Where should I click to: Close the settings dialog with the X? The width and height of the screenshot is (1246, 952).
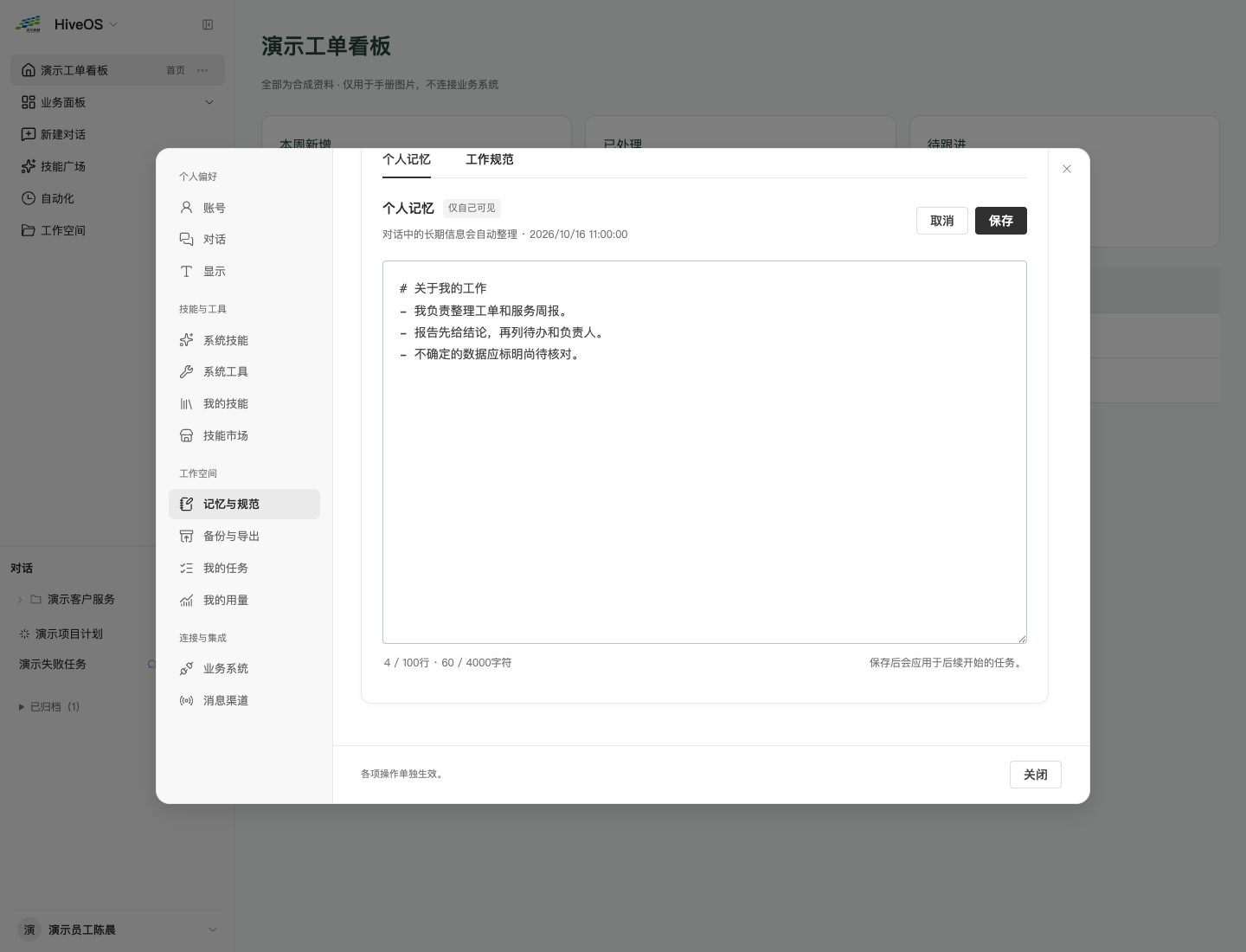pos(1067,169)
